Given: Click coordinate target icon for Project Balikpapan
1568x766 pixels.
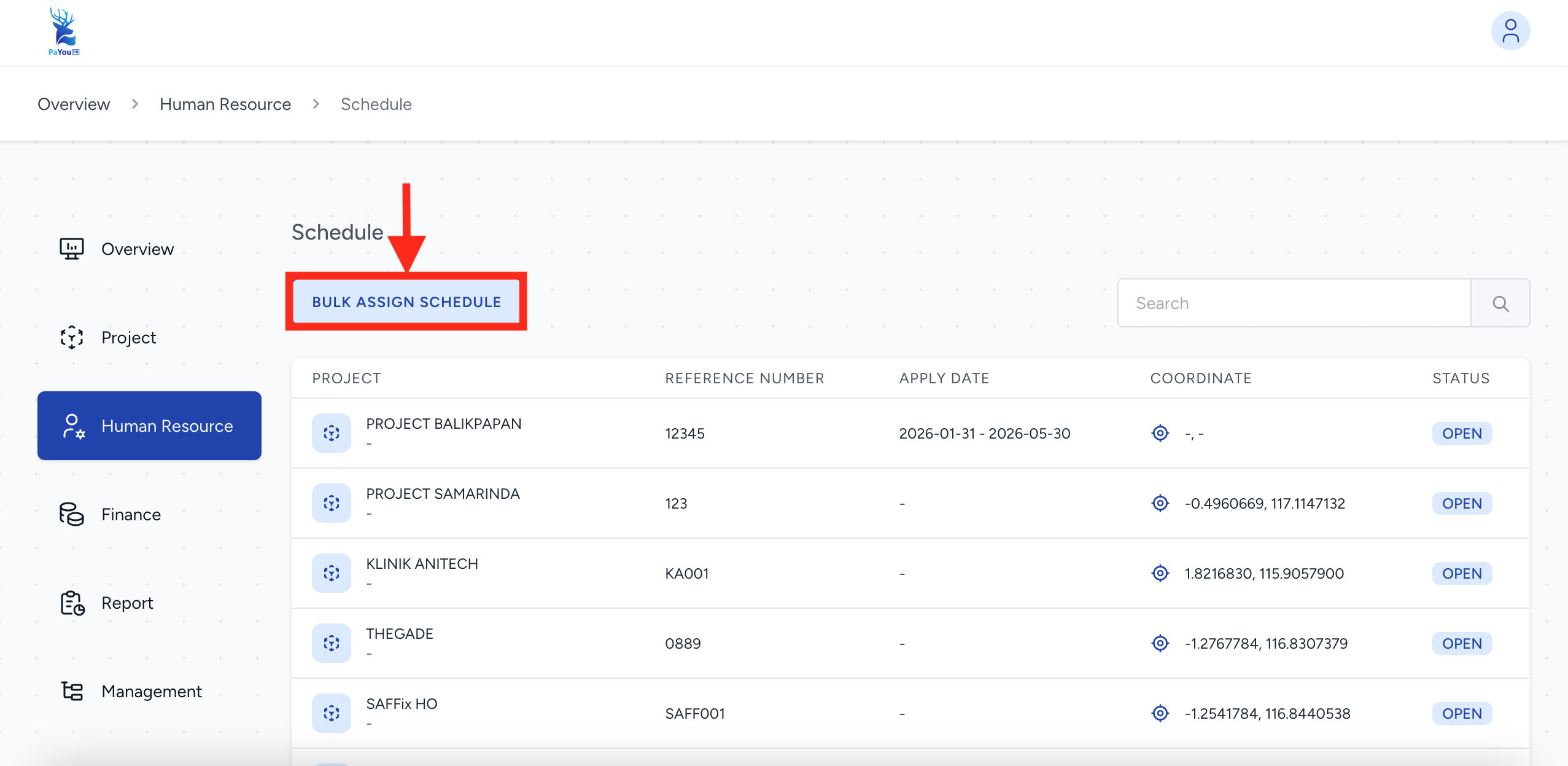Looking at the screenshot, I should pos(1160,434).
